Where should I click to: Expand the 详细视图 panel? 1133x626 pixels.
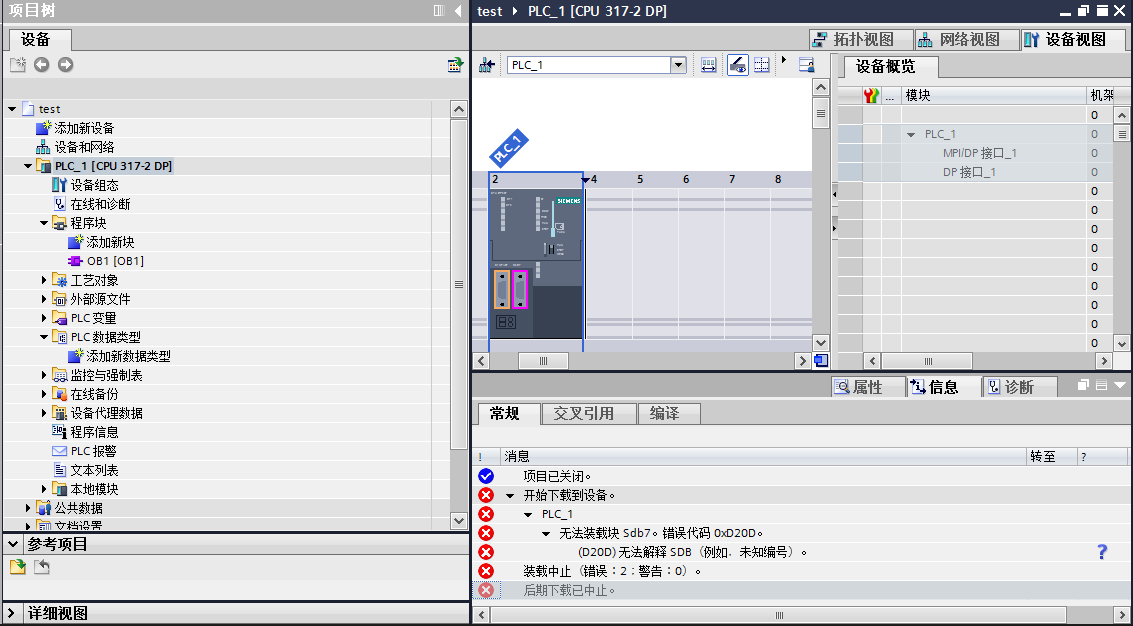coord(12,614)
